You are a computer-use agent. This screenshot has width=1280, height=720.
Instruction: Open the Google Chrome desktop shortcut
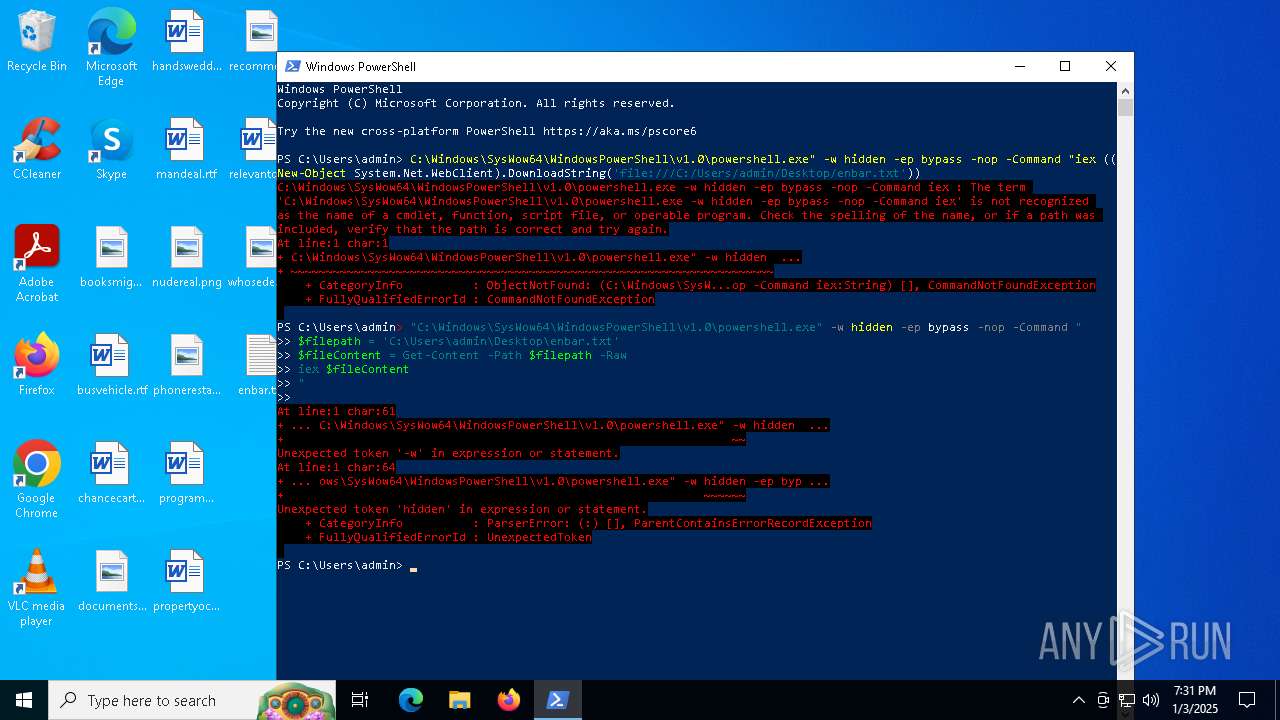click(x=37, y=479)
